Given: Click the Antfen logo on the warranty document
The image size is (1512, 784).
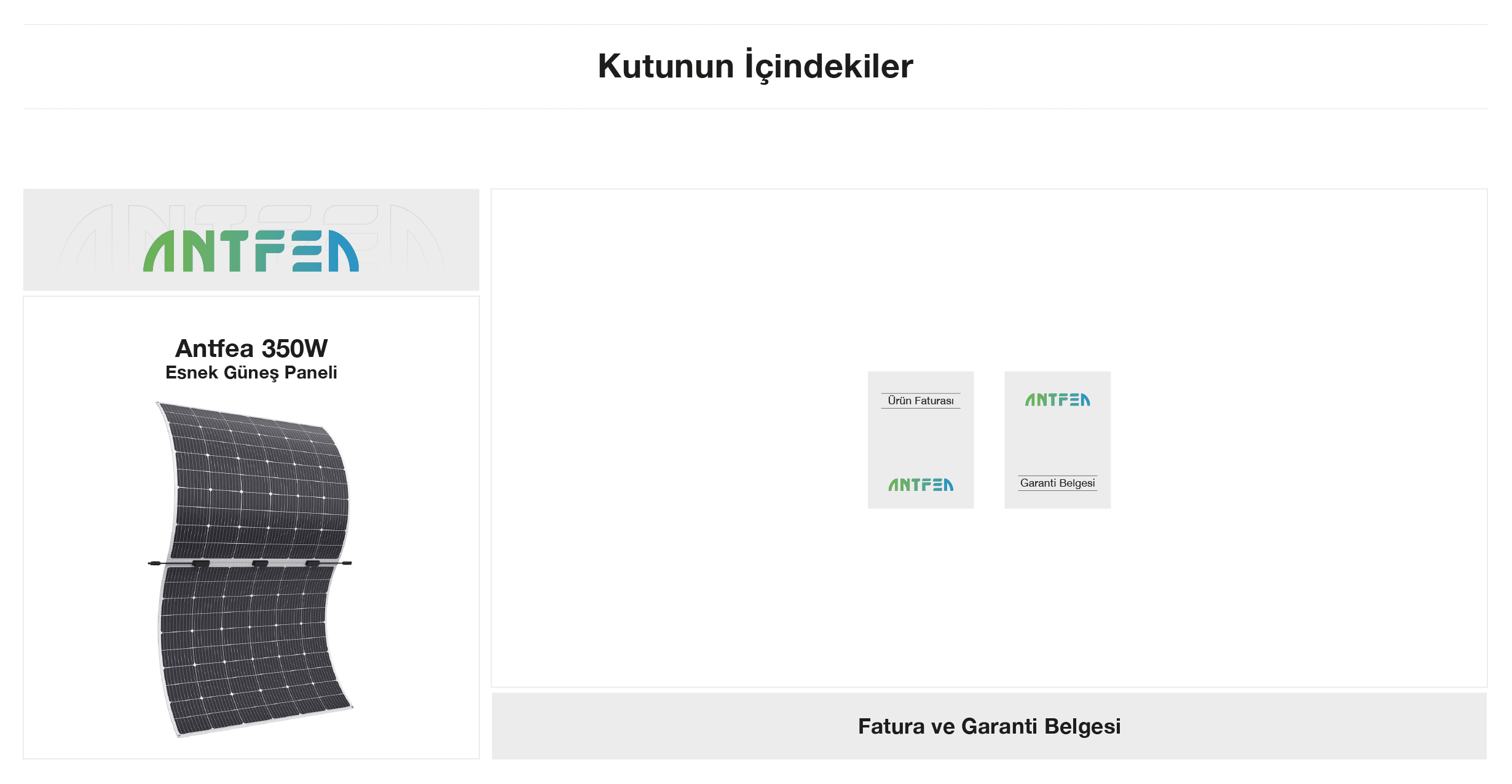Looking at the screenshot, I should (1057, 400).
